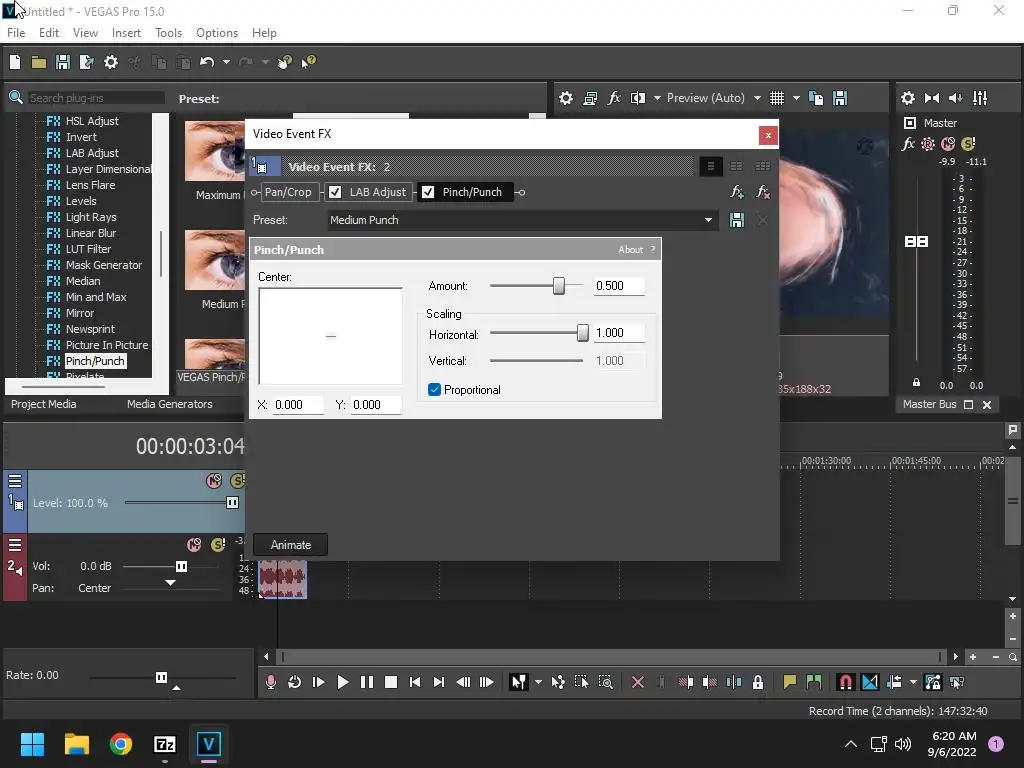Click the Pause button in transport
Screen dimensions: 1024x768
click(367, 682)
